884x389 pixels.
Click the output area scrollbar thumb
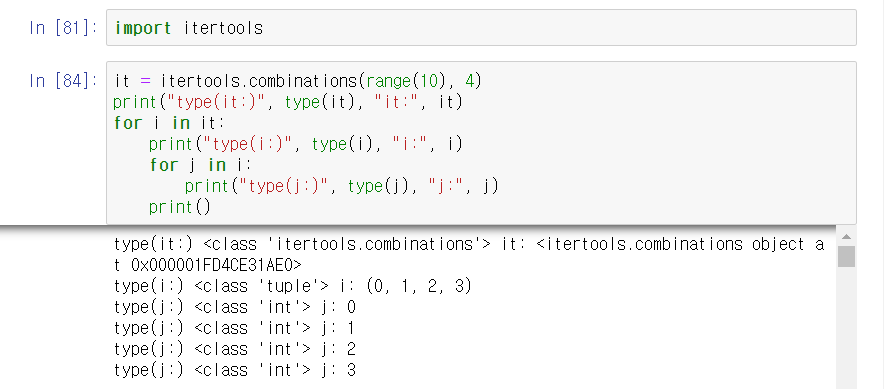846,257
